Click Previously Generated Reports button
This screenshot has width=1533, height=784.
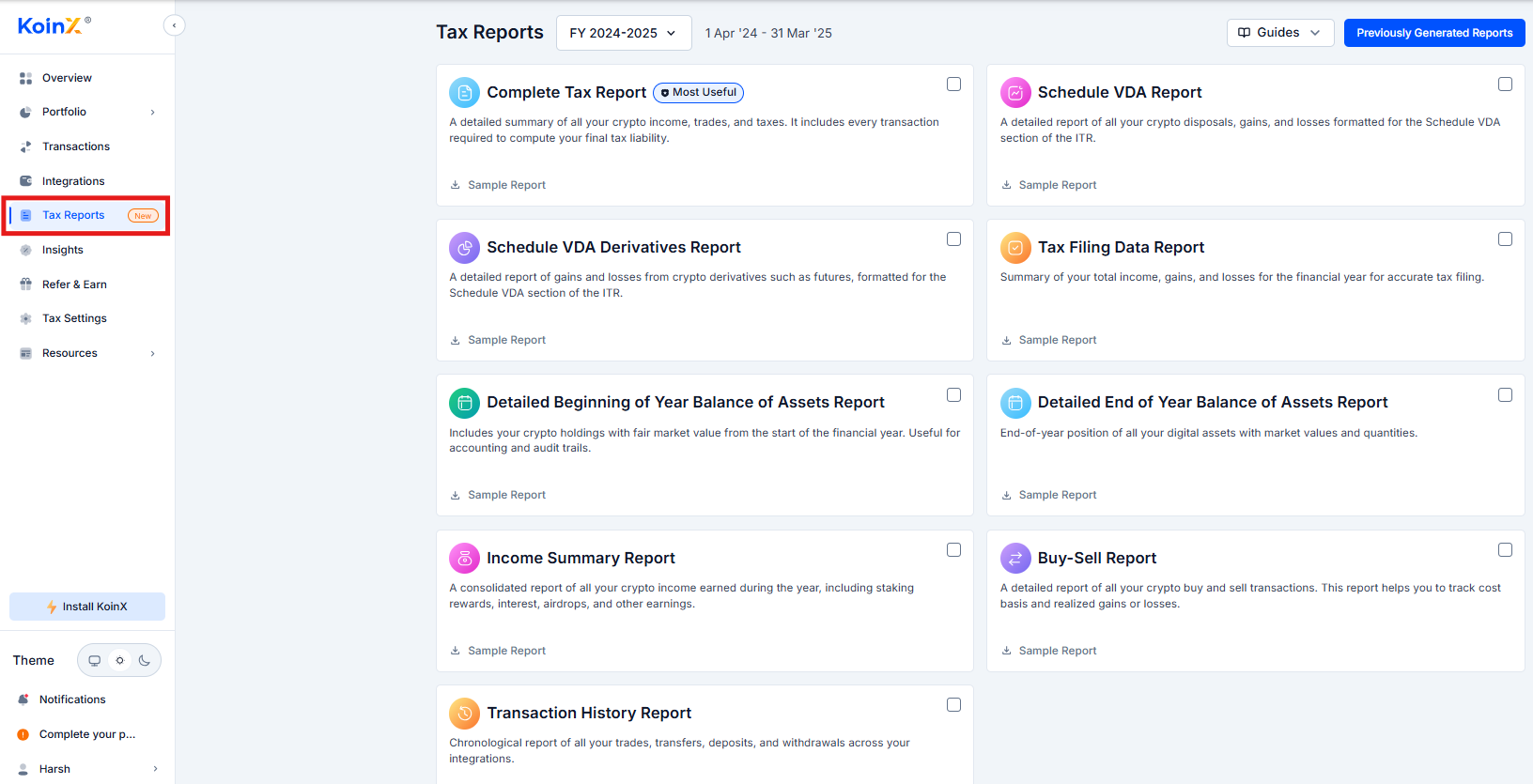pyautogui.click(x=1434, y=33)
